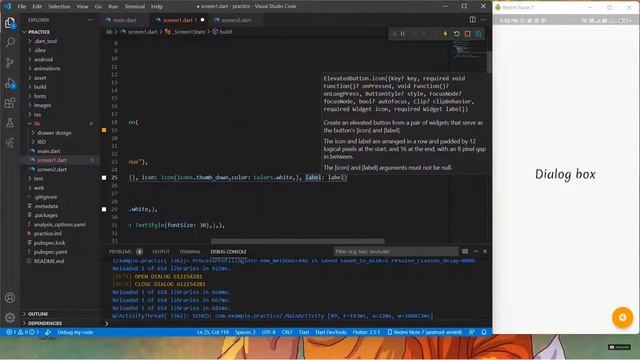
Task: Click the Ln 25 Col 110 indicator
Action: (213, 332)
